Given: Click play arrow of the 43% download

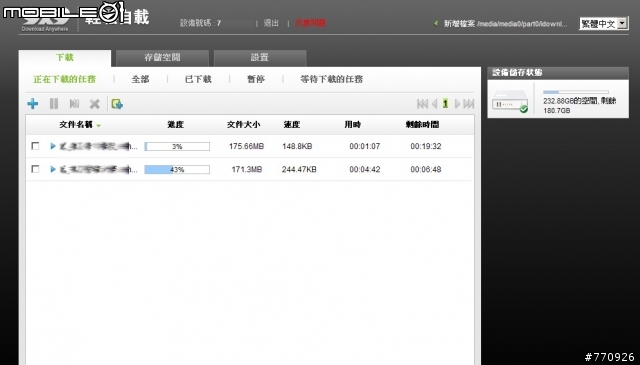Looking at the screenshot, I should click(53, 169).
